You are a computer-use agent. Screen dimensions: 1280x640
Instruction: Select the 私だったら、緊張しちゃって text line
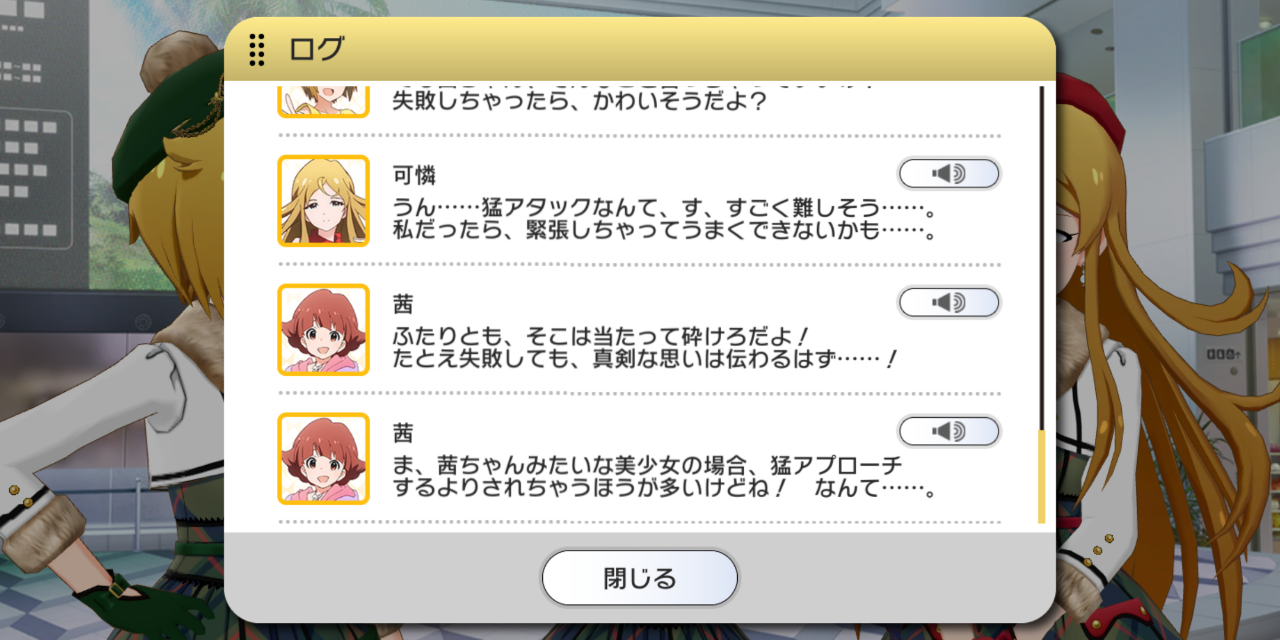tap(664, 232)
